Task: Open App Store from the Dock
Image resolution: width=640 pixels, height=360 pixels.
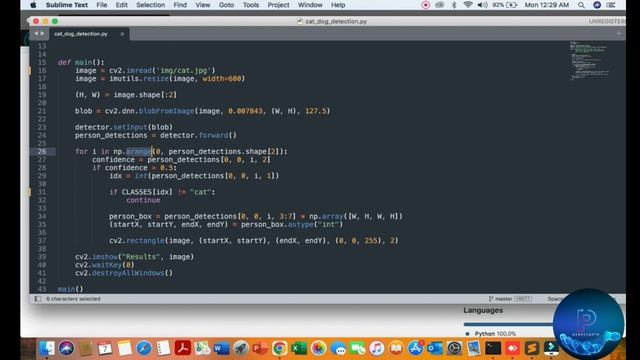Action: pos(415,348)
